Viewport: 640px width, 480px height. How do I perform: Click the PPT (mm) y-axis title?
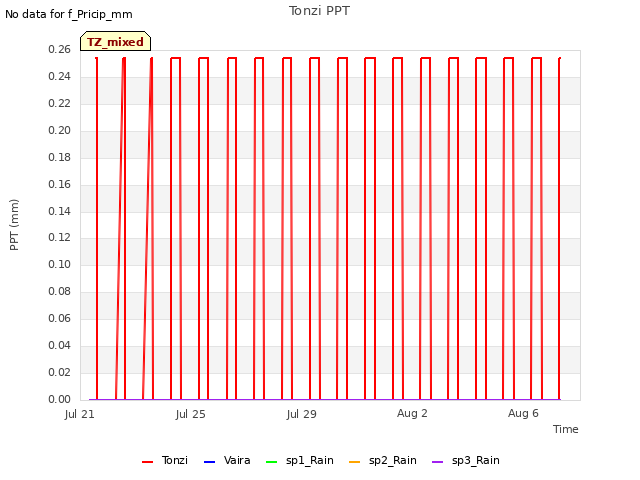pyautogui.click(x=14, y=224)
